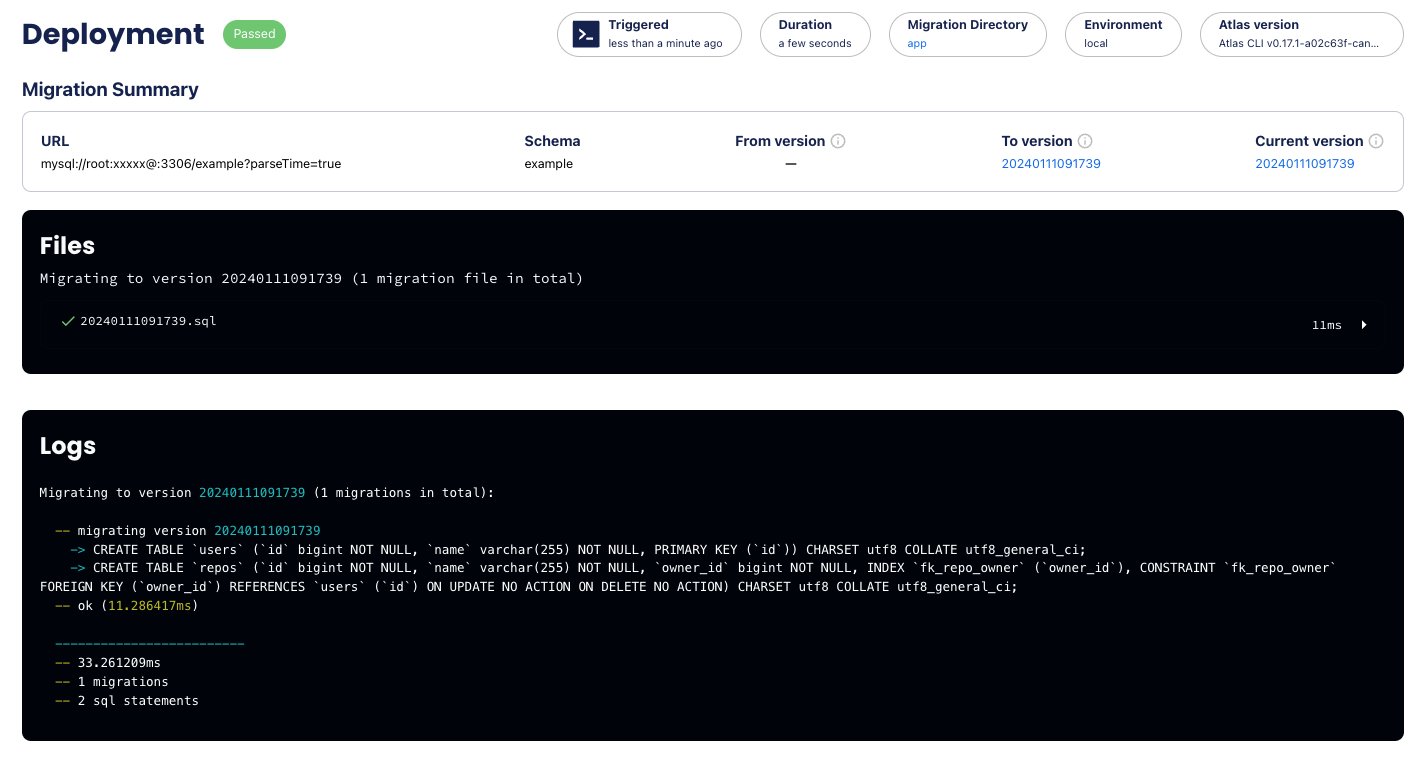Screen dimensions: 1427x771
Task: Click 'Migrating to version' line in Files panel
Action: [x=311, y=279]
